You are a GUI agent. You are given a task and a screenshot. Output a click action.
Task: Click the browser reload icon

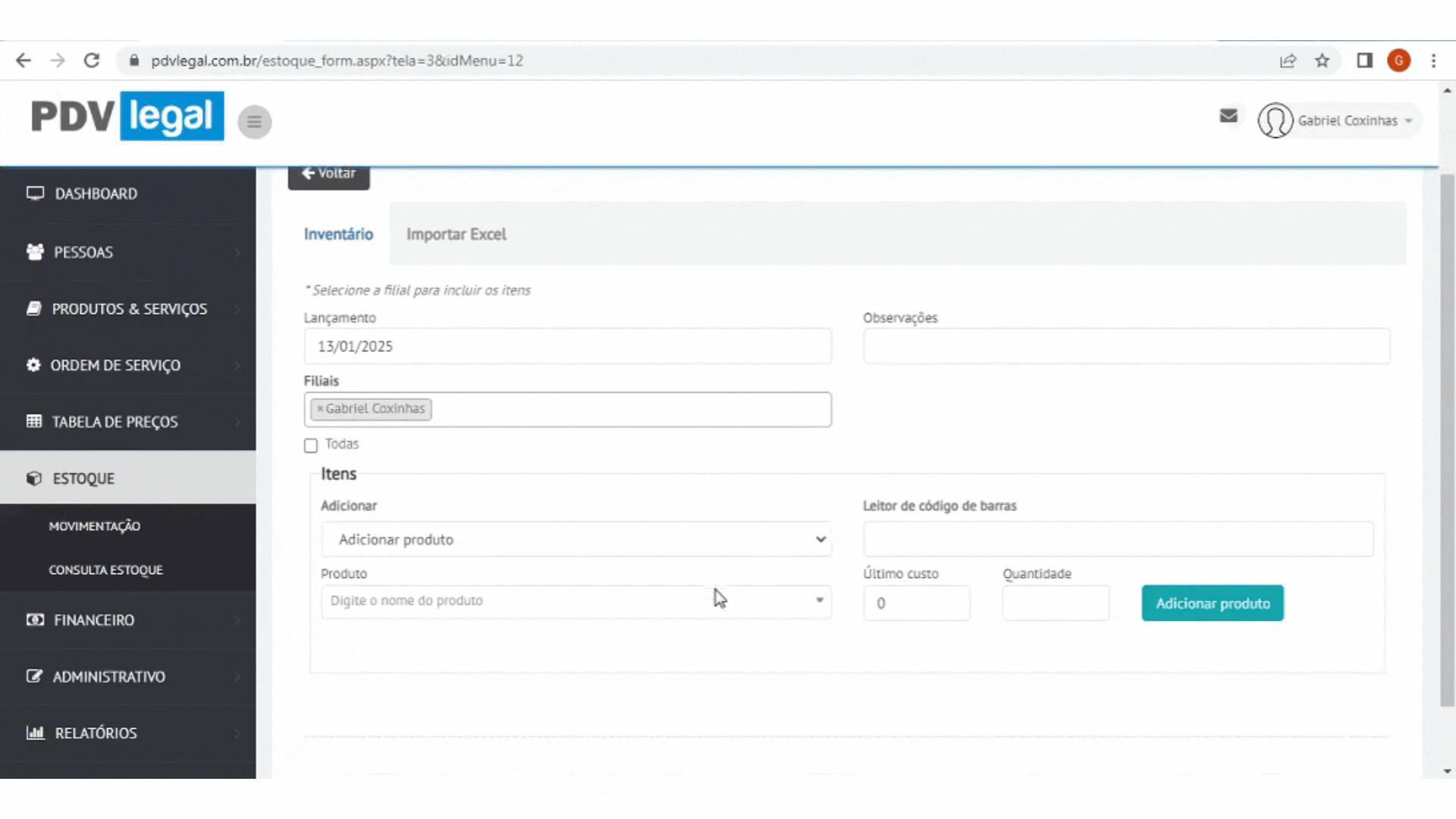pyautogui.click(x=92, y=61)
